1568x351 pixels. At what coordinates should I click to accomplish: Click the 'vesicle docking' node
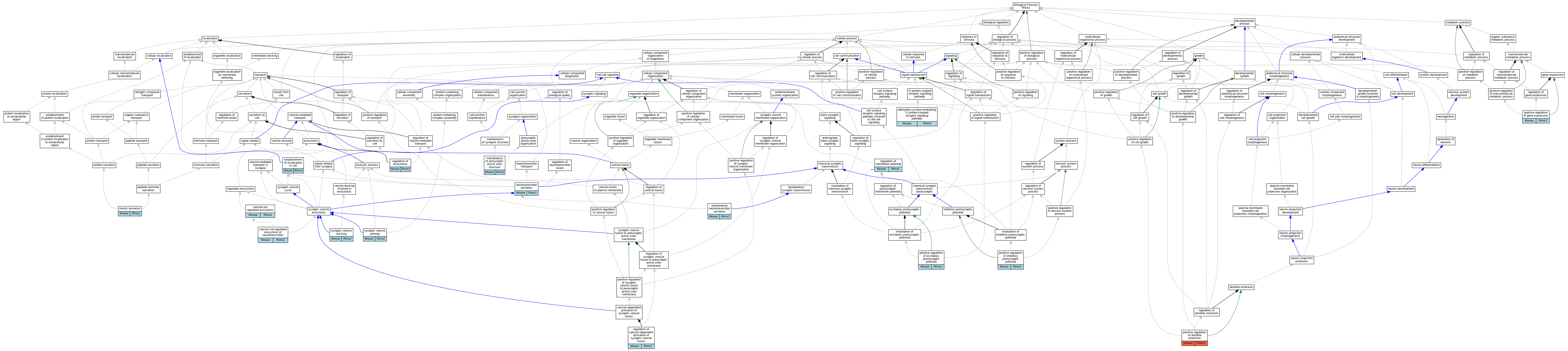tap(281, 141)
